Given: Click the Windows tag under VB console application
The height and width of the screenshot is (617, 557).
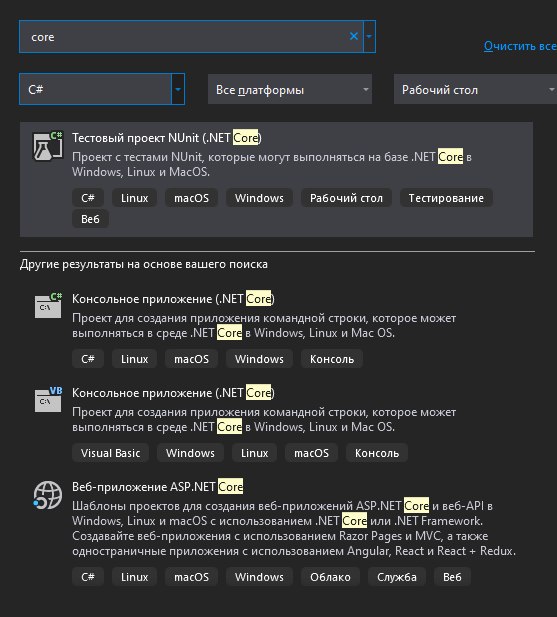Looking at the screenshot, I should (x=190, y=453).
